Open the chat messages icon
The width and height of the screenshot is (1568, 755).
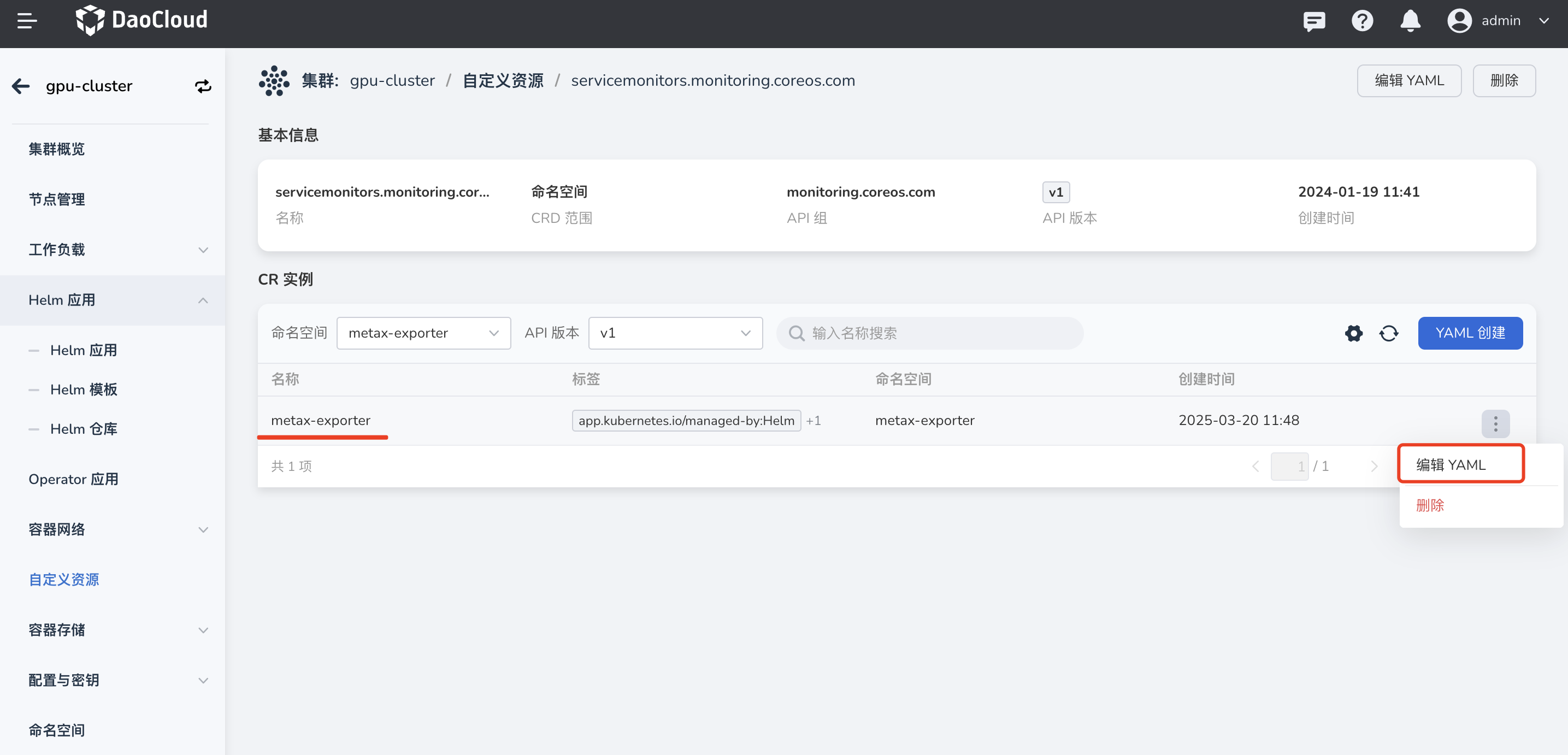pyautogui.click(x=1313, y=21)
